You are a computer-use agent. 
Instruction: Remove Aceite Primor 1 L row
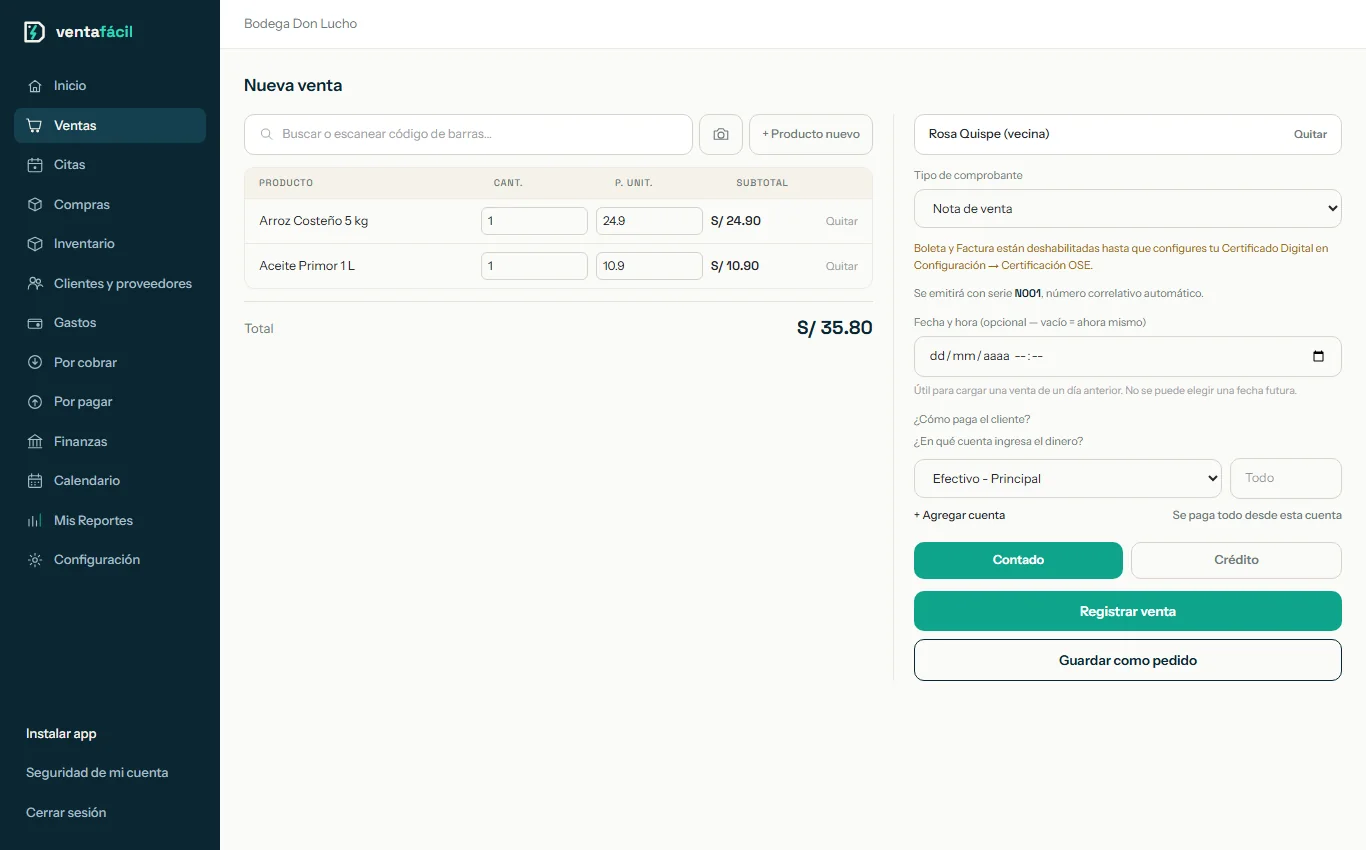point(842,266)
